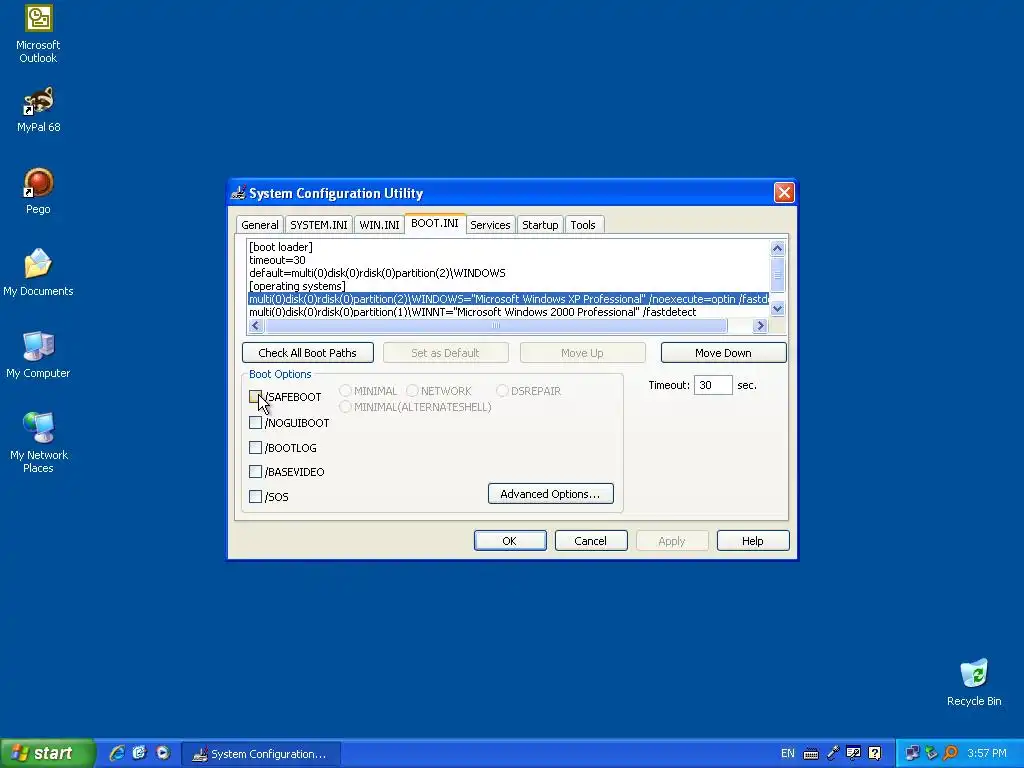Switch to the WIN.INI tab

(x=379, y=225)
